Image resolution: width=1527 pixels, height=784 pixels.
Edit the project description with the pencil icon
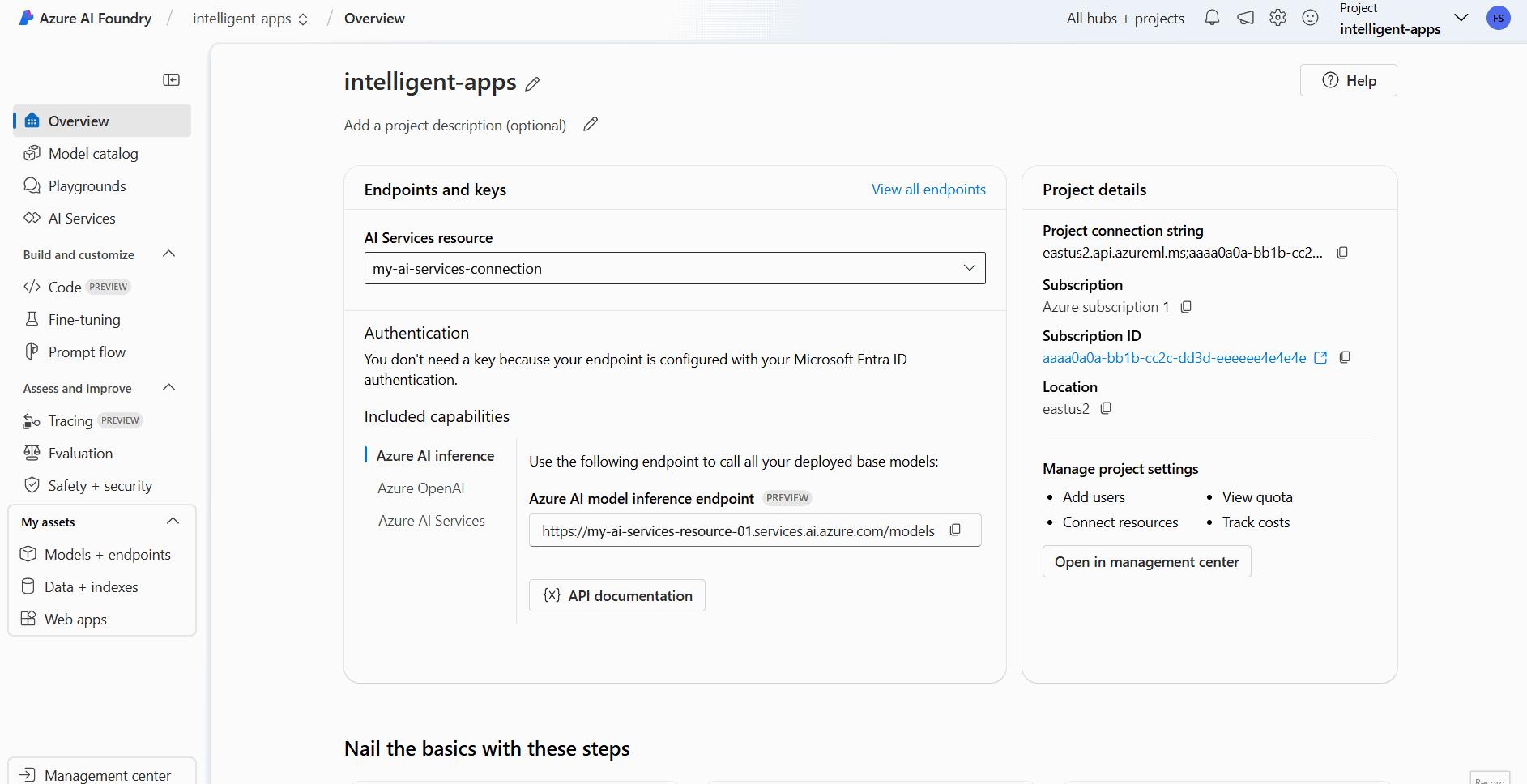click(x=591, y=124)
